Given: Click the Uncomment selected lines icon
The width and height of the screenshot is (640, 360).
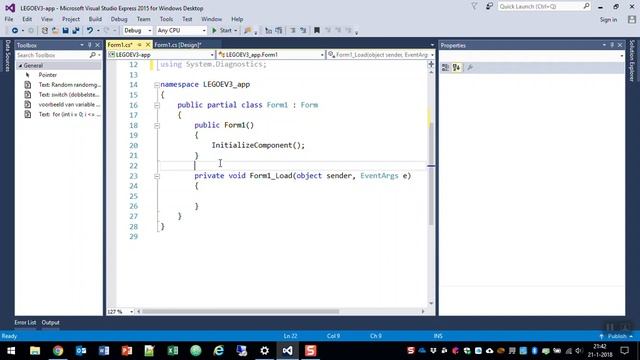Looking at the screenshot, I should tap(279, 31).
